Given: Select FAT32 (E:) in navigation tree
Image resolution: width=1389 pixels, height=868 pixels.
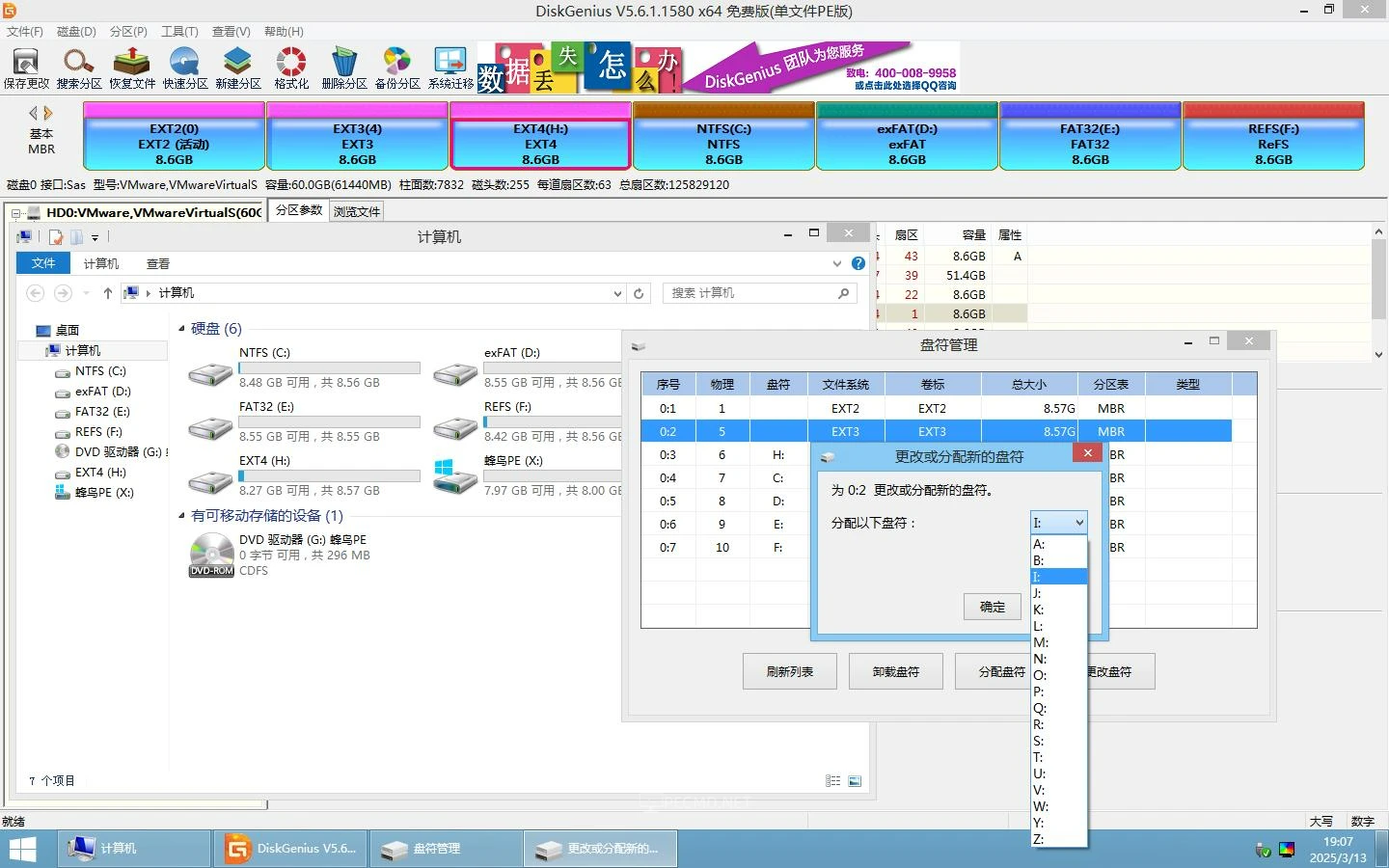Looking at the screenshot, I should point(102,411).
